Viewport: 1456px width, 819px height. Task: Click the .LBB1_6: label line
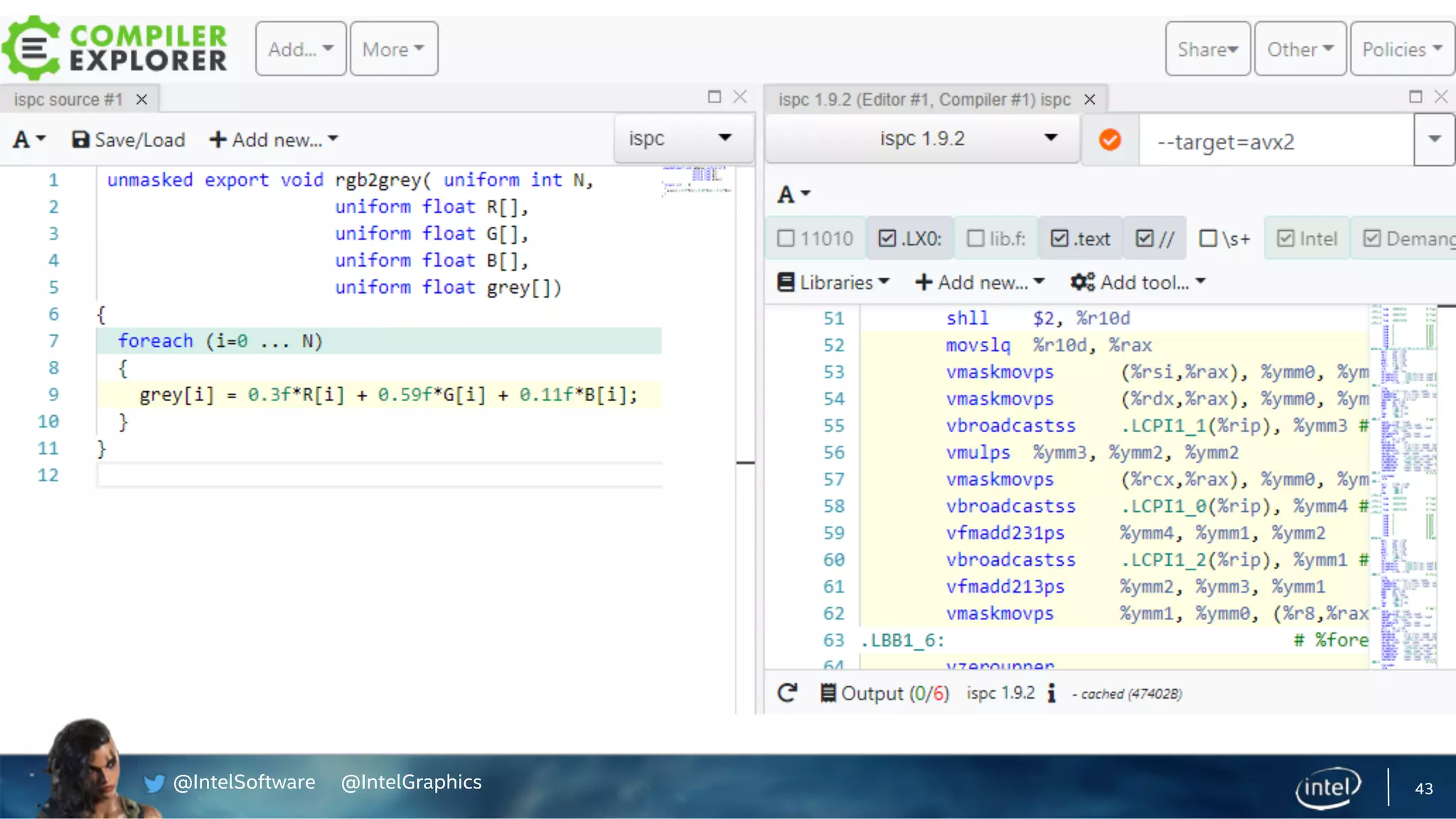tap(902, 640)
